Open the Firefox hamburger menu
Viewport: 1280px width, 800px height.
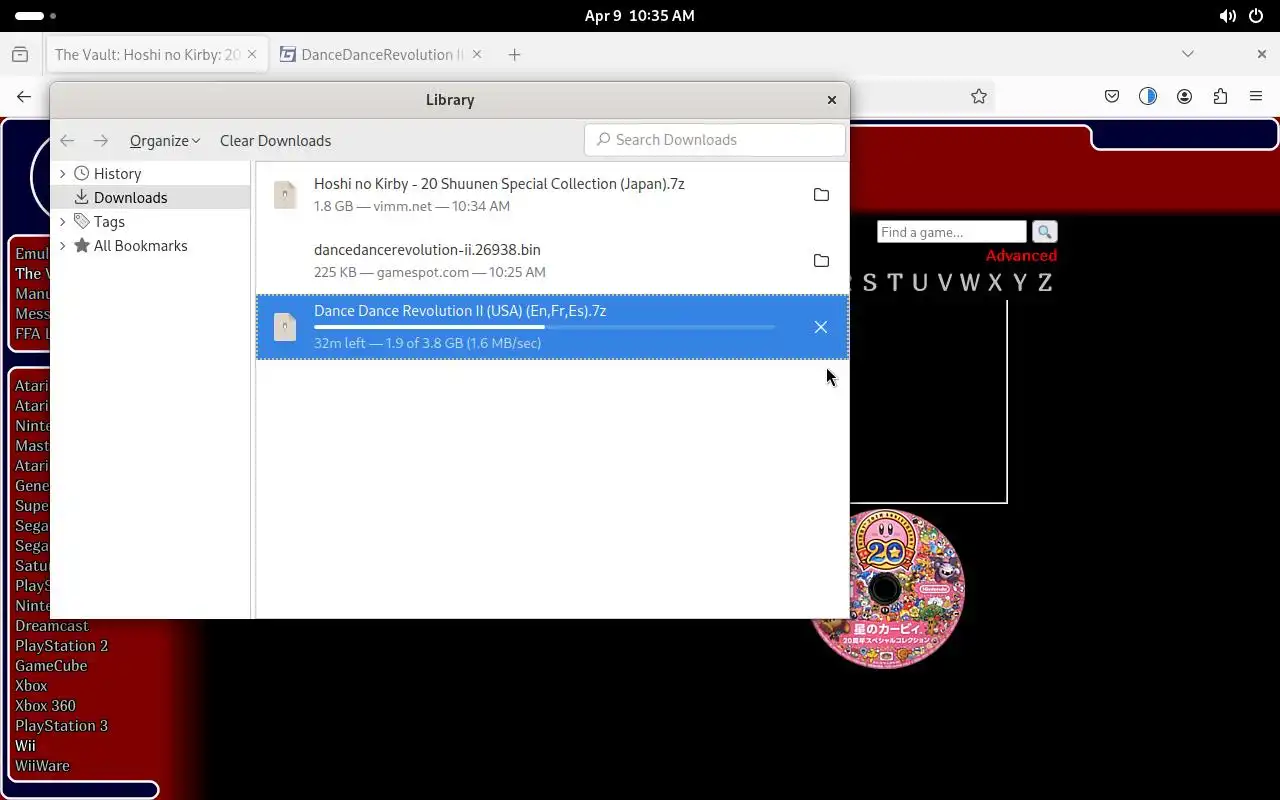(x=1256, y=97)
